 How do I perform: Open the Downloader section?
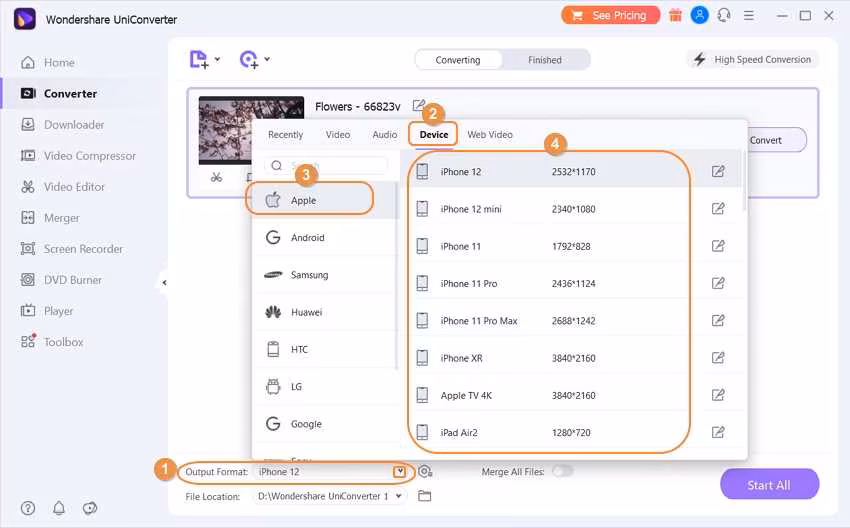click(62, 125)
